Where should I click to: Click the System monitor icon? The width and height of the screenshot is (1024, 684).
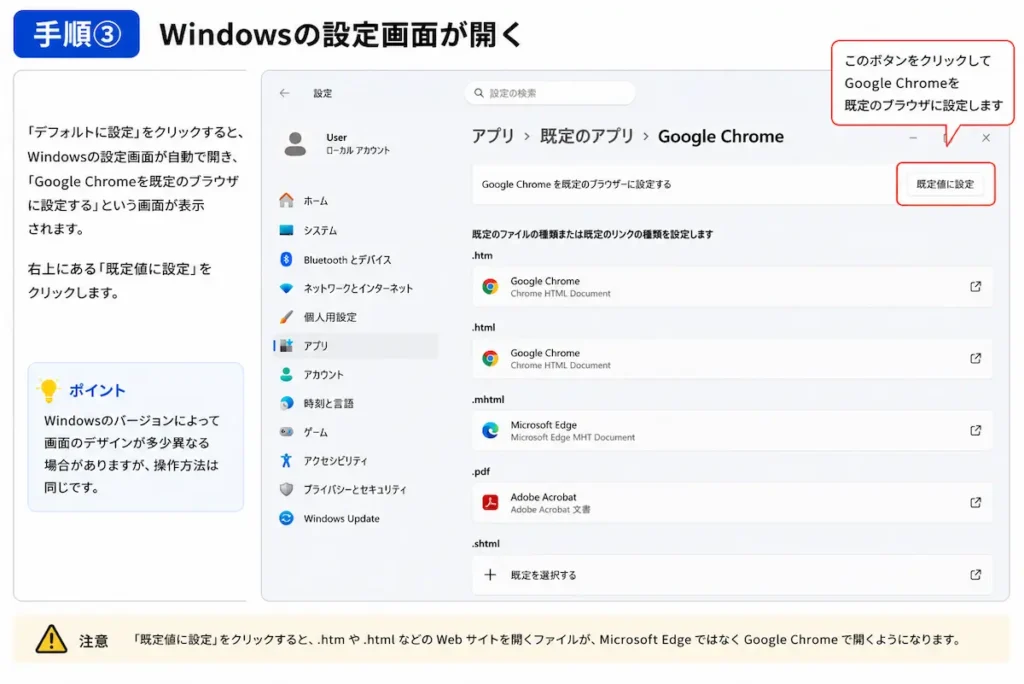coord(286,230)
